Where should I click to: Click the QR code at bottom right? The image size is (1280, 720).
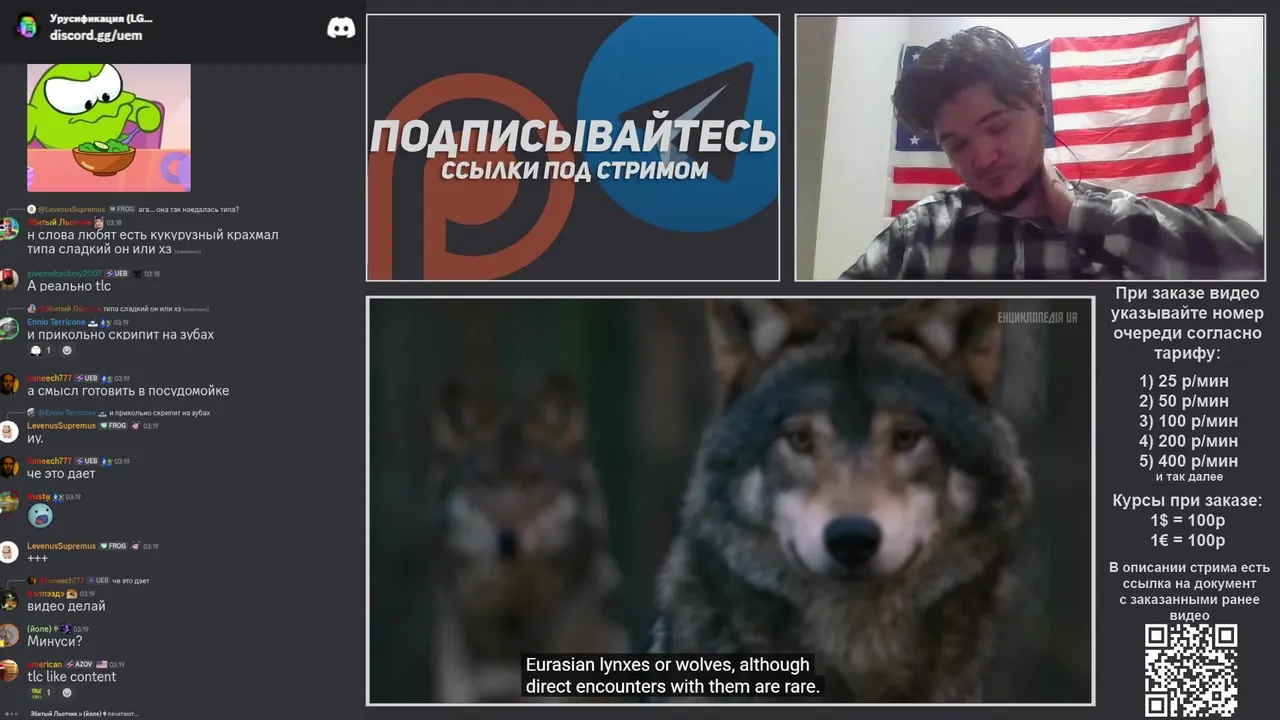click(x=1190, y=671)
